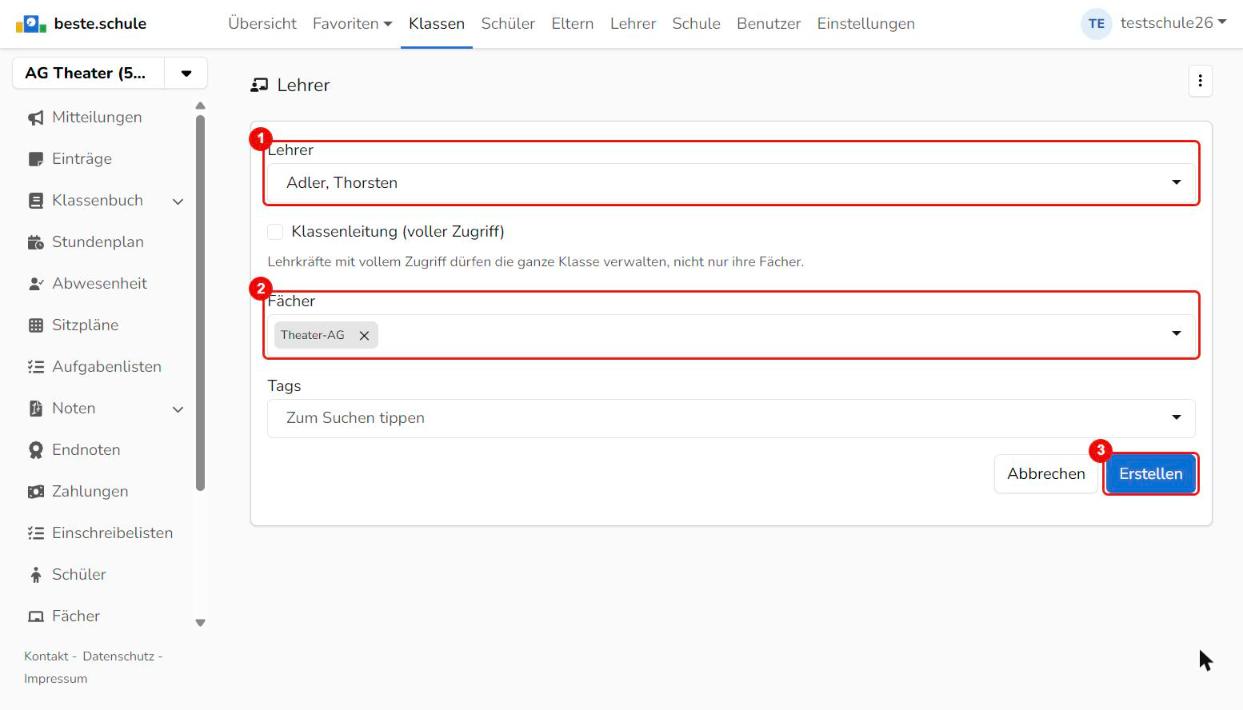1243x710 pixels.
Task: Click the Tags search input field
Action: tap(731, 418)
